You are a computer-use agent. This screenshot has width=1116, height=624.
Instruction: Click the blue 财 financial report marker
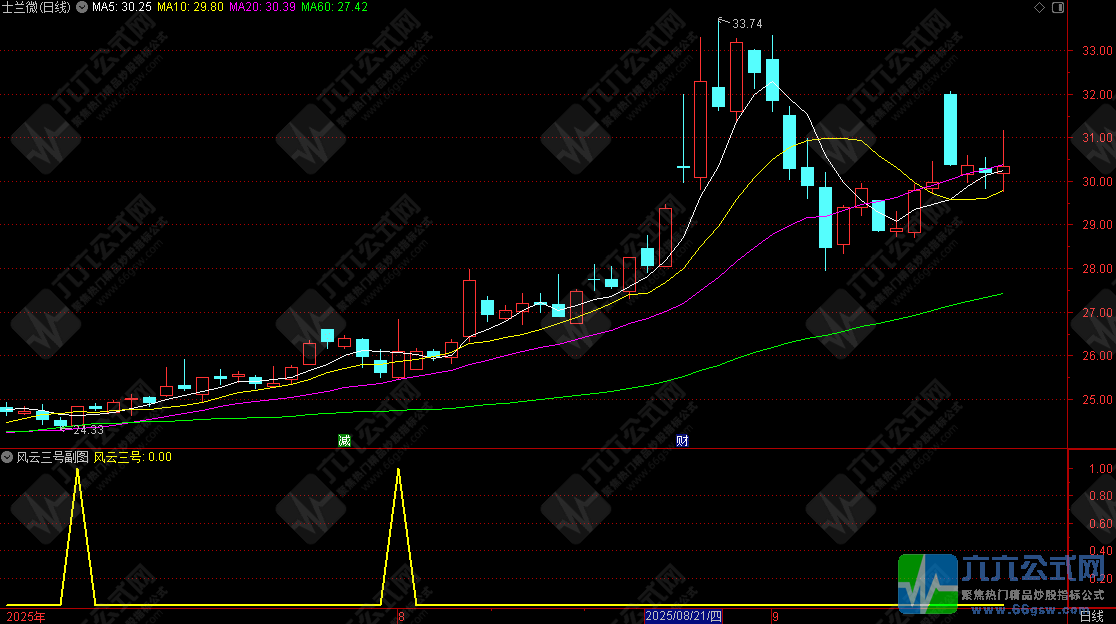(x=682, y=441)
